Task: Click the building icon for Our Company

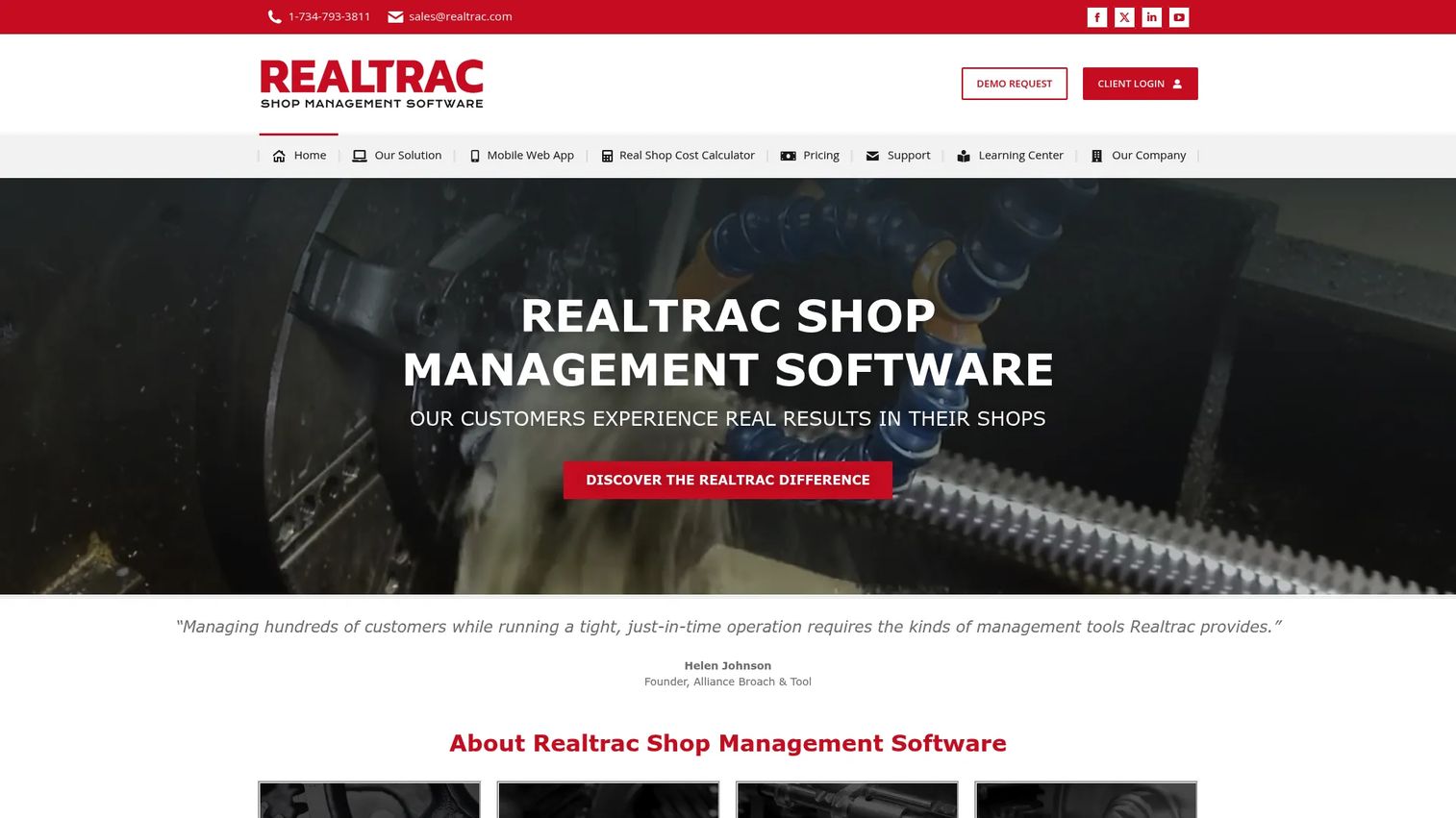Action: point(1096,156)
